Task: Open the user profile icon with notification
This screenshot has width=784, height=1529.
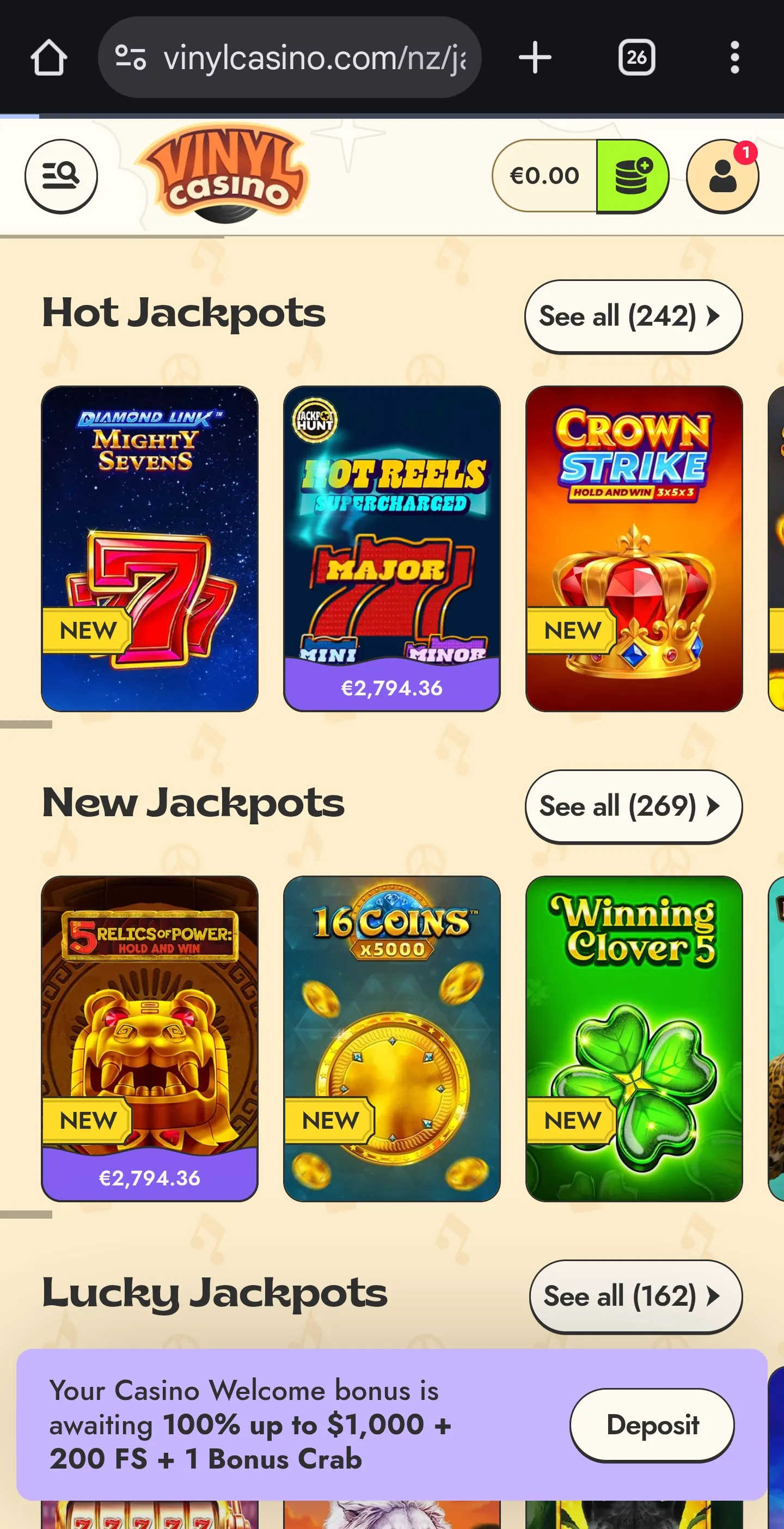Action: [x=722, y=176]
